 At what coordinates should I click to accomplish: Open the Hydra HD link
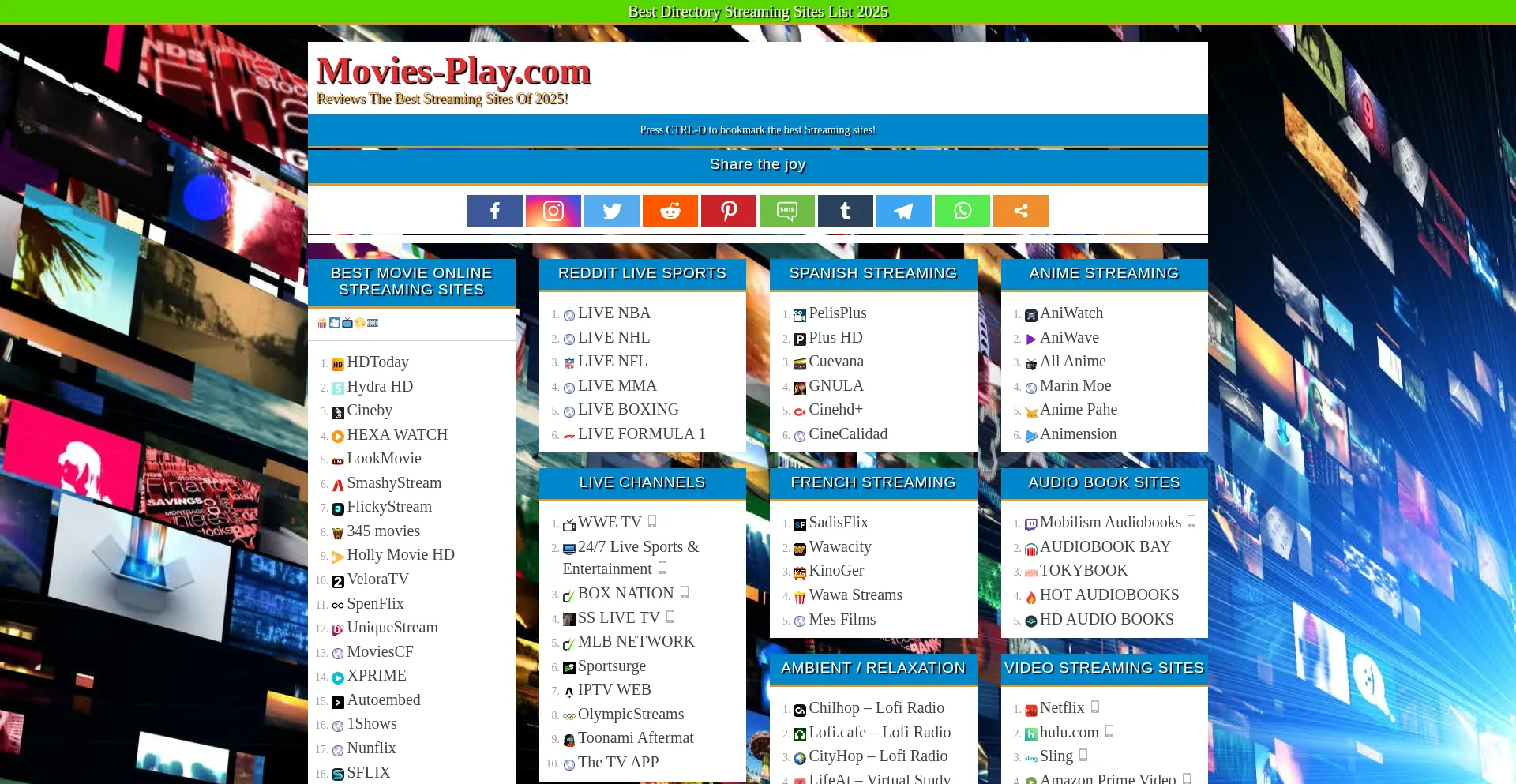(380, 387)
